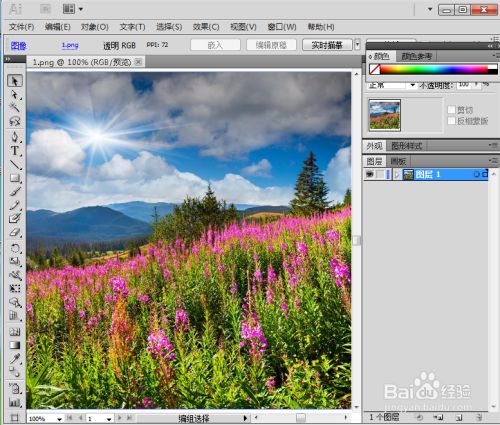Select the Blend tool
The width and height of the screenshot is (500, 425).
pyautogui.click(x=15, y=372)
